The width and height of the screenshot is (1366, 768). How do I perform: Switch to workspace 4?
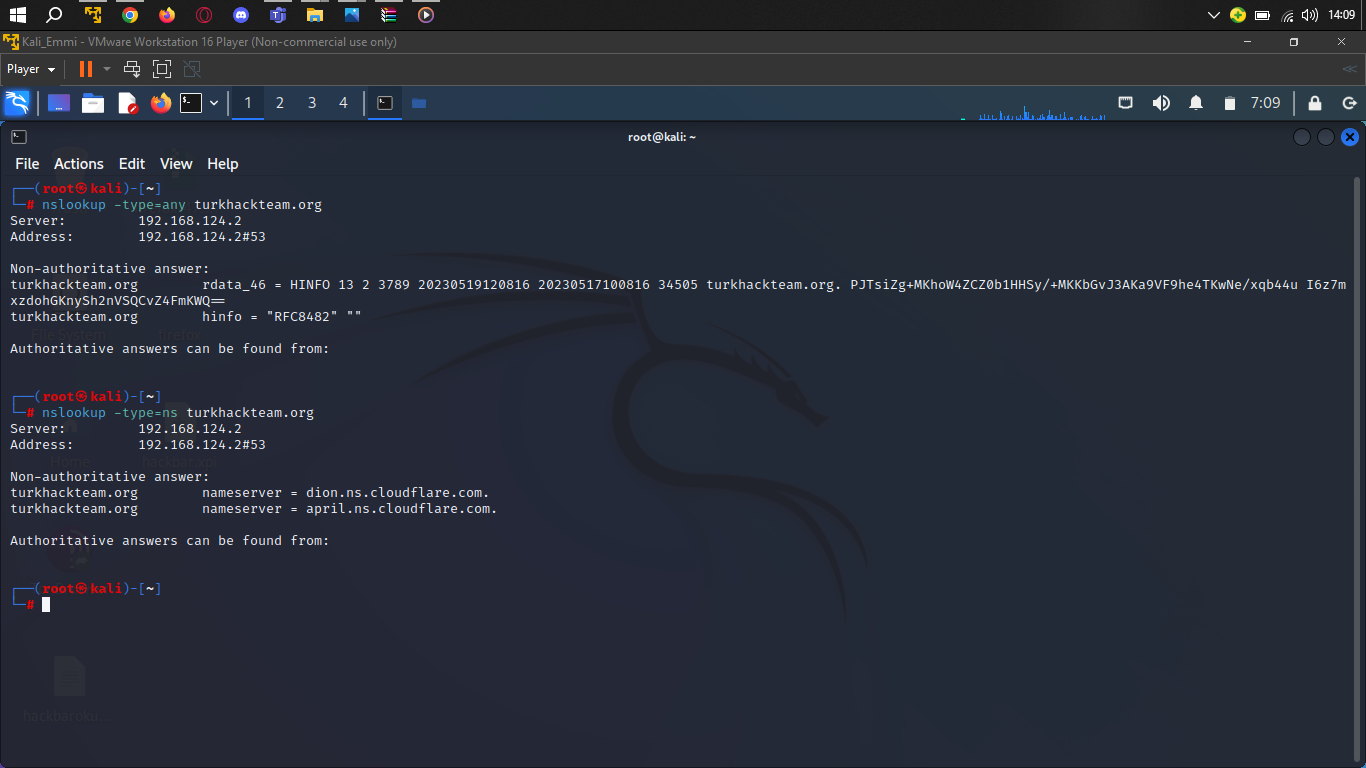point(344,103)
